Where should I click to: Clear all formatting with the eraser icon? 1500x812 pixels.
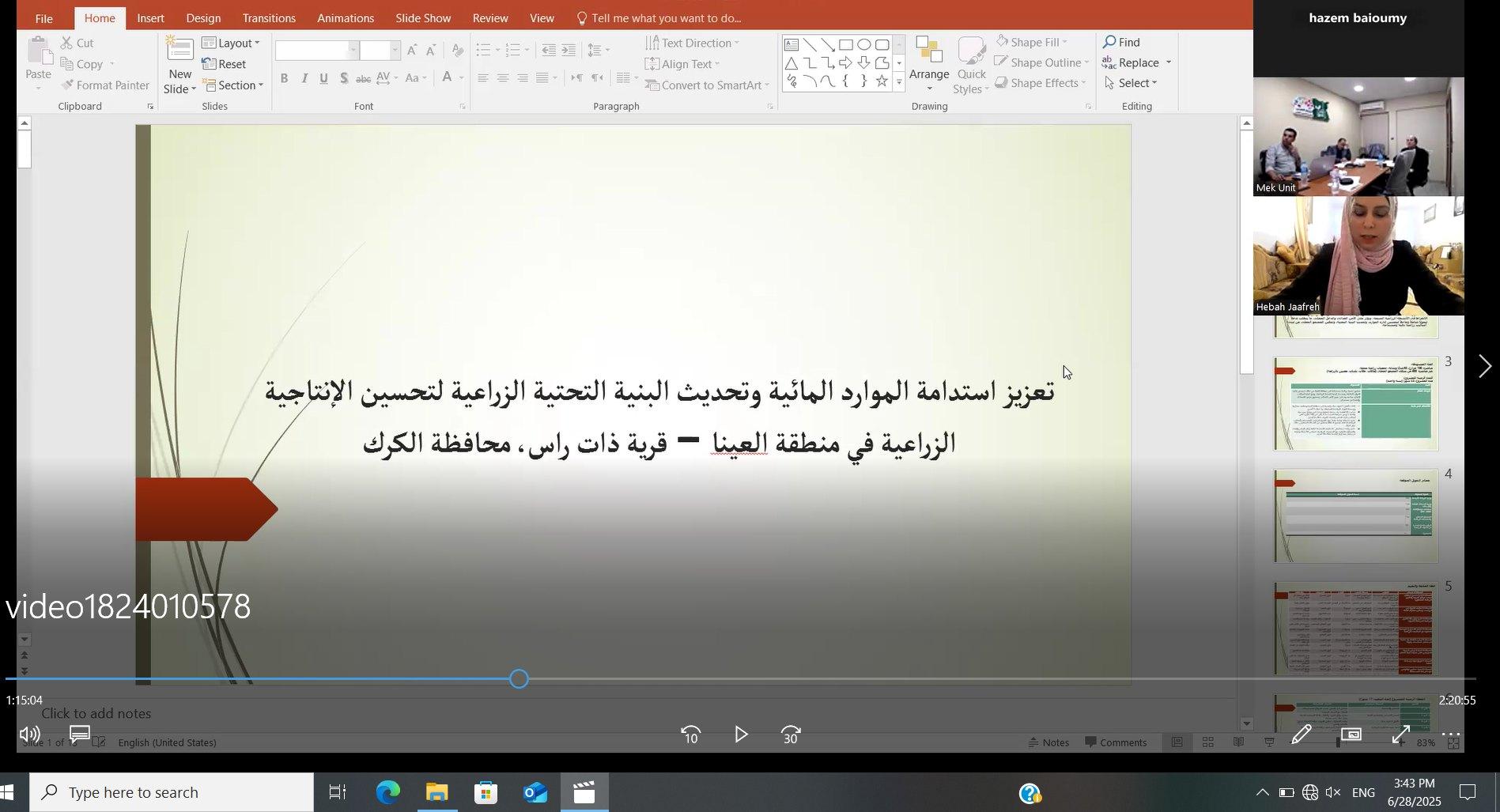pos(458,51)
